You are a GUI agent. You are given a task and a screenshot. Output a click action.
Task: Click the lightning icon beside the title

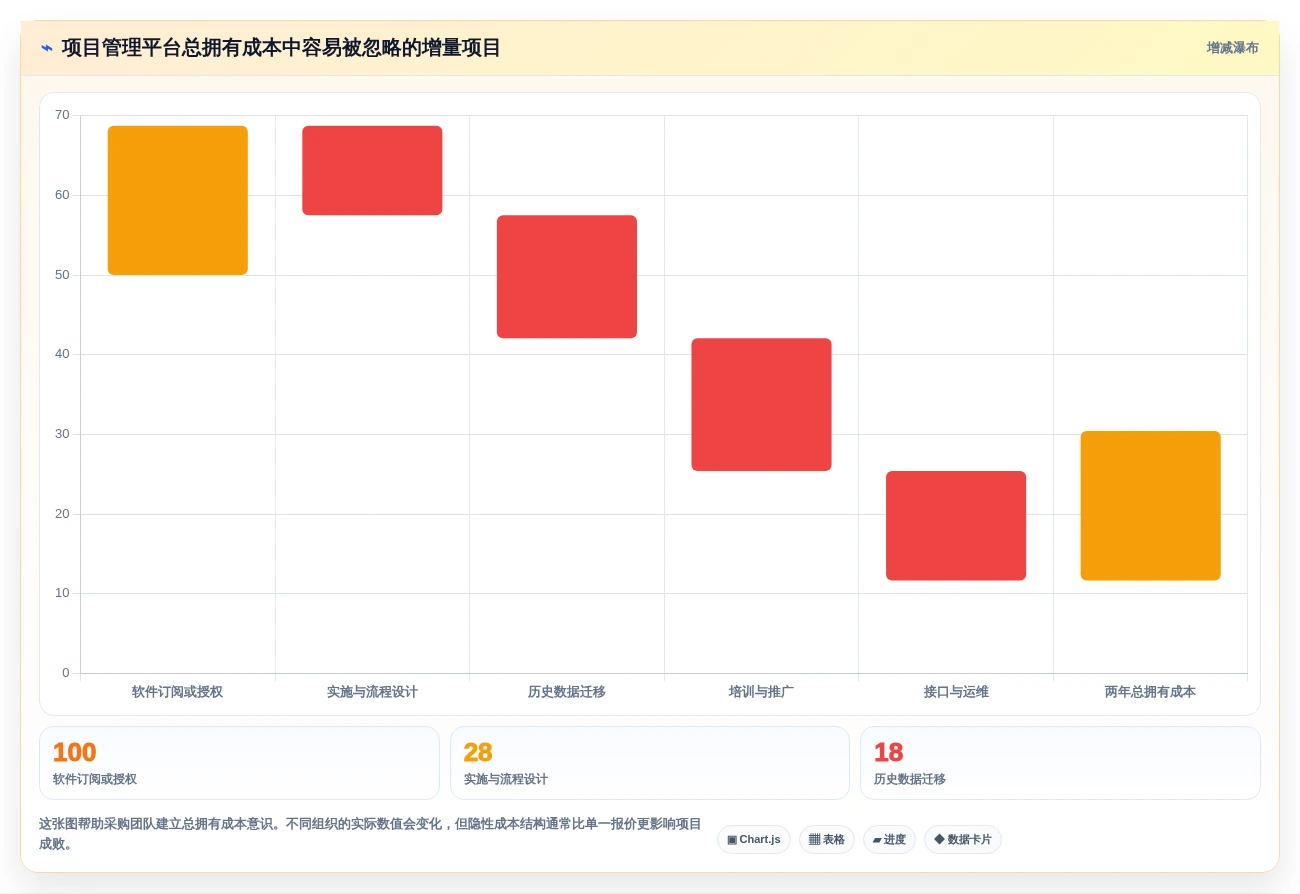[47, 48]
